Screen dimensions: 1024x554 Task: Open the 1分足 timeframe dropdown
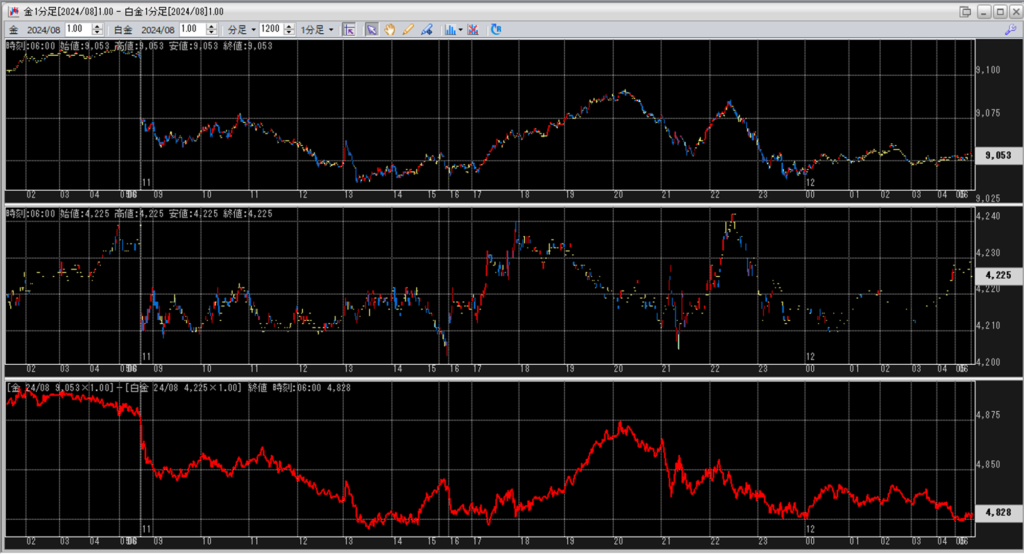(317, 30)
